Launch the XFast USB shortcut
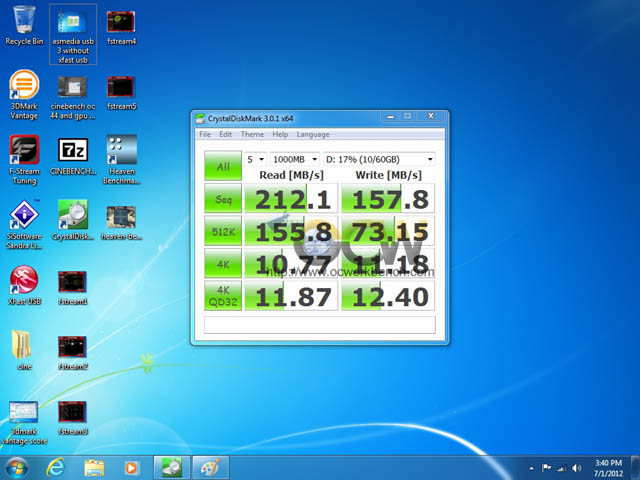Screen dimensions: 640x480 24,285
